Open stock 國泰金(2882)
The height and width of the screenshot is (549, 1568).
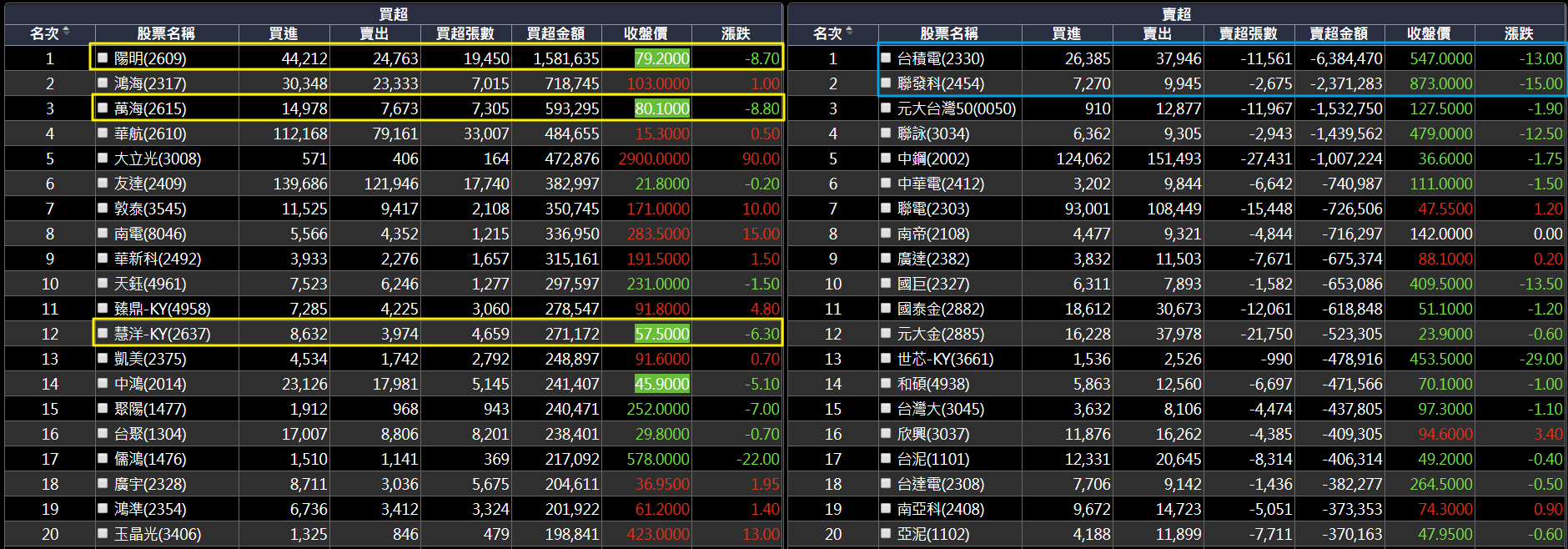[941, 309]
